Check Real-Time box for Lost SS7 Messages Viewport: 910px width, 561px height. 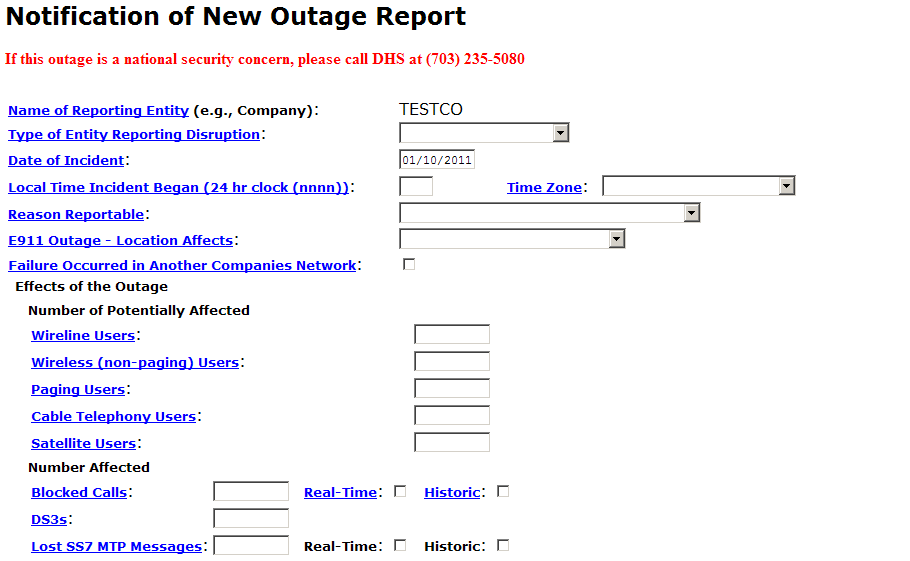400,545
